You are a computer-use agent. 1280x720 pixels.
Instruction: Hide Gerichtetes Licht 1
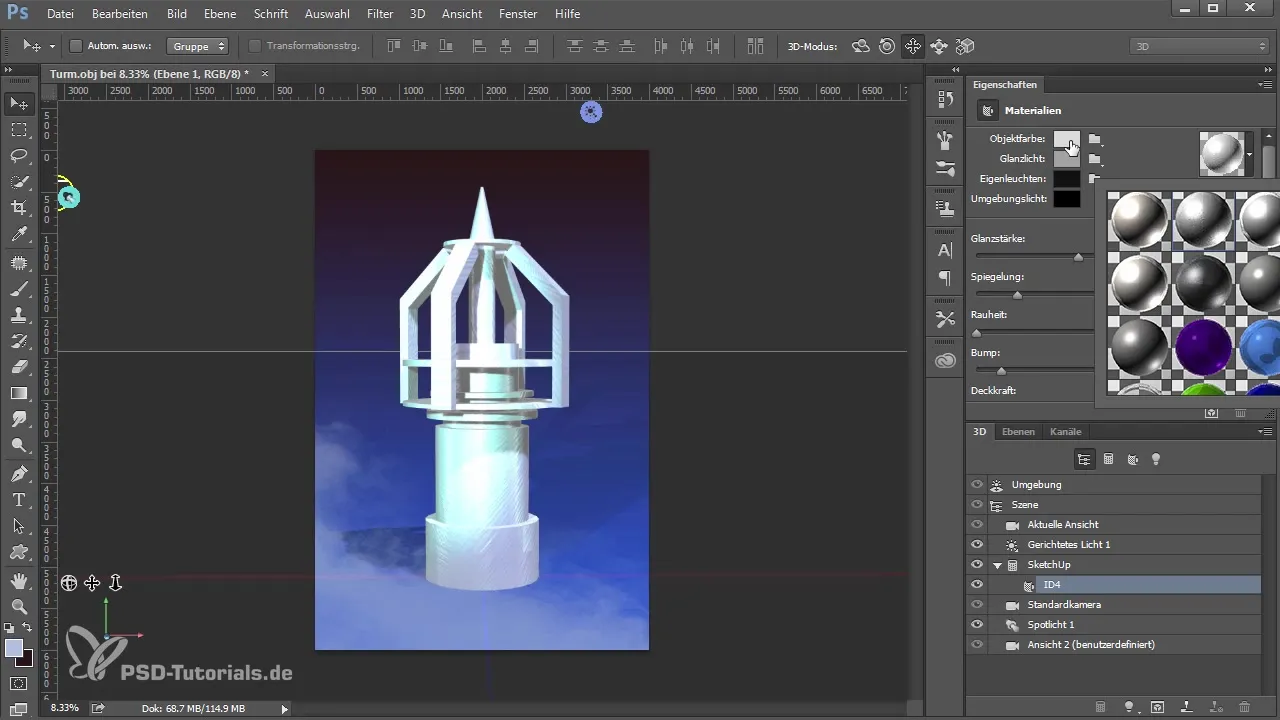point(977,544)
